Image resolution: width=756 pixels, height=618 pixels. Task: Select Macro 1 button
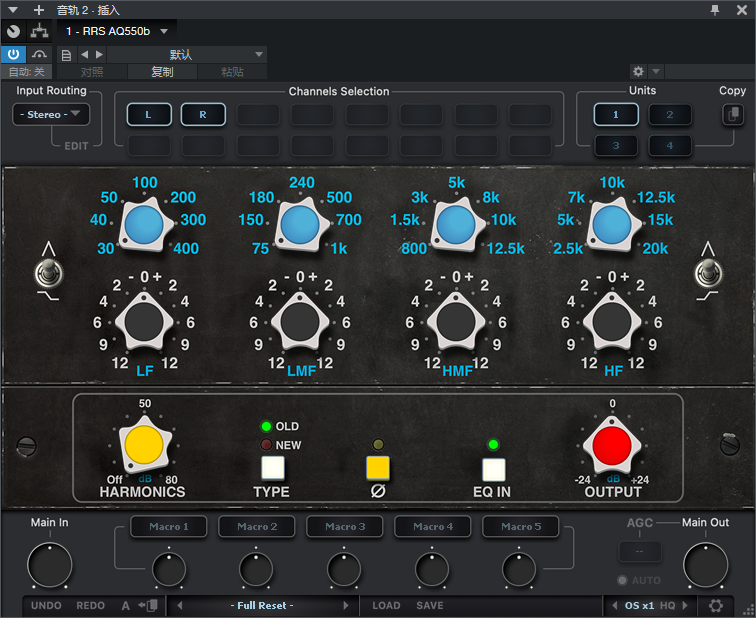click(169, 526)
